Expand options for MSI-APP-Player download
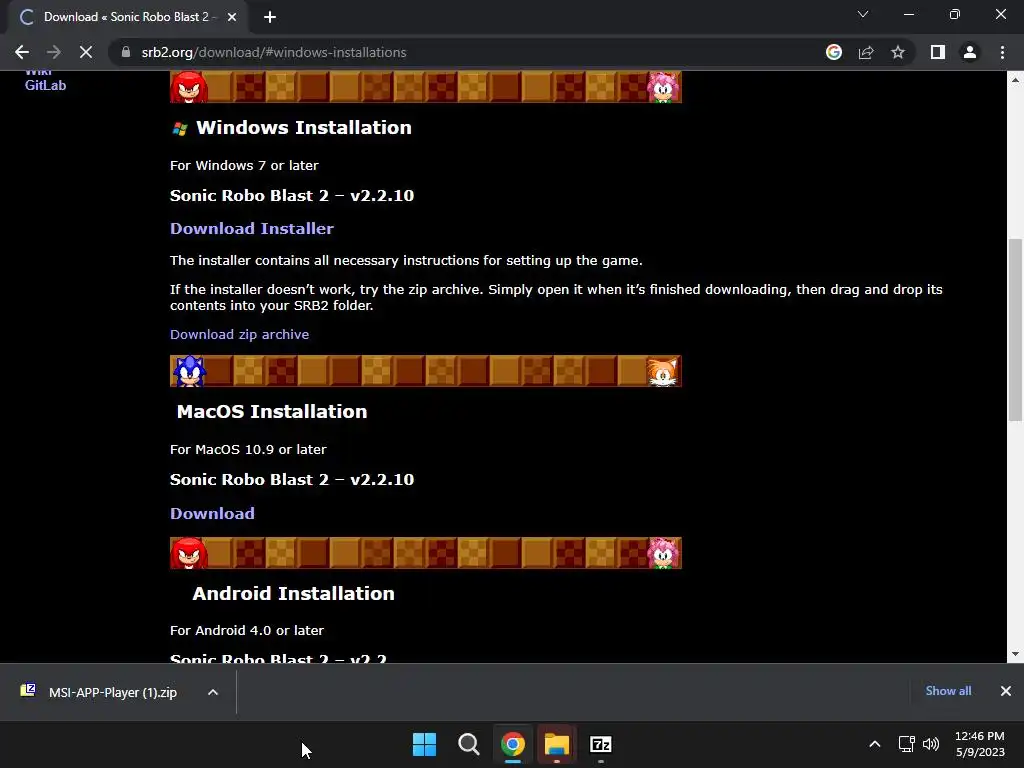 point(213,692)
